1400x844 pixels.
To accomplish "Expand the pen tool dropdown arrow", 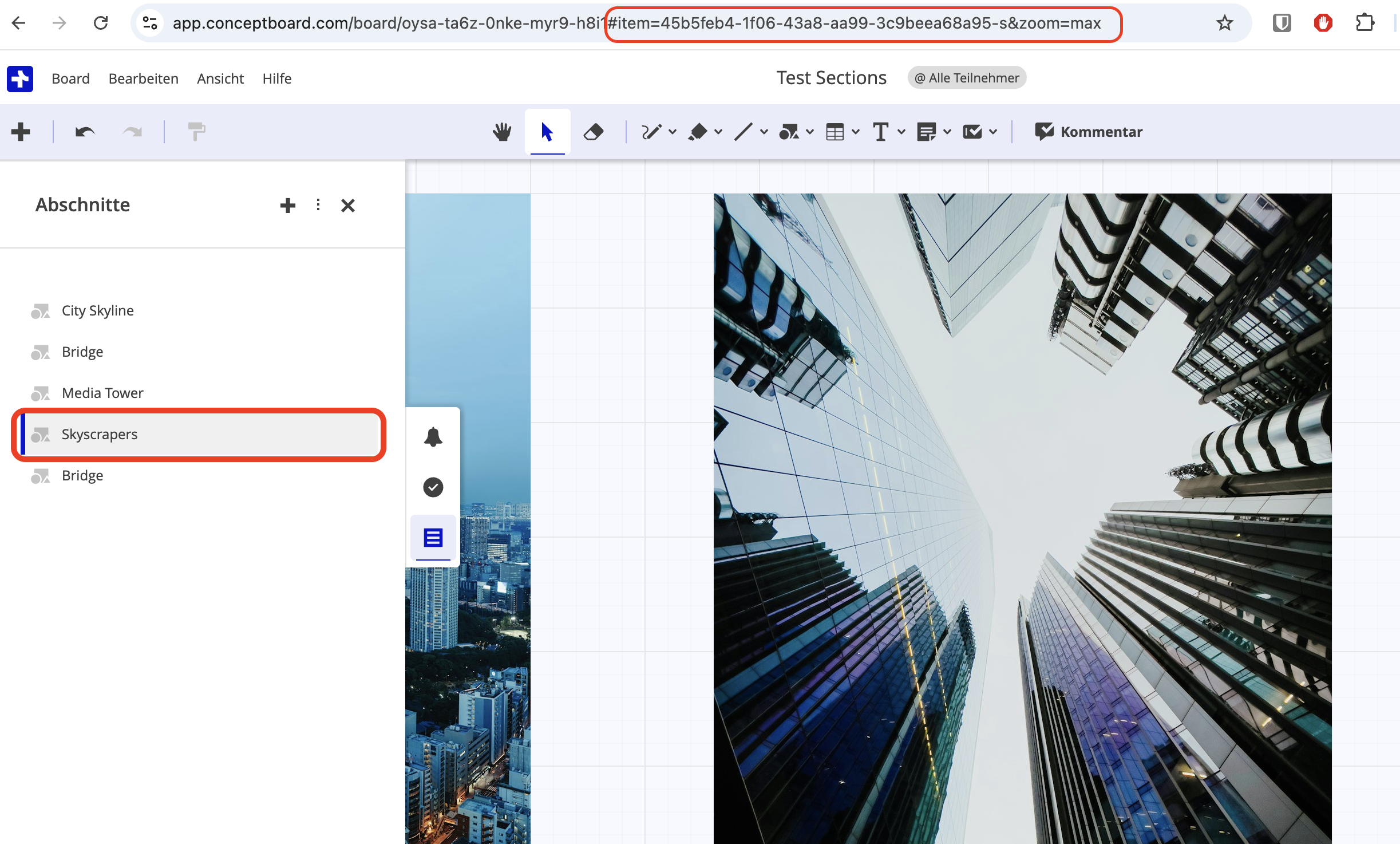I will point(673,132).
